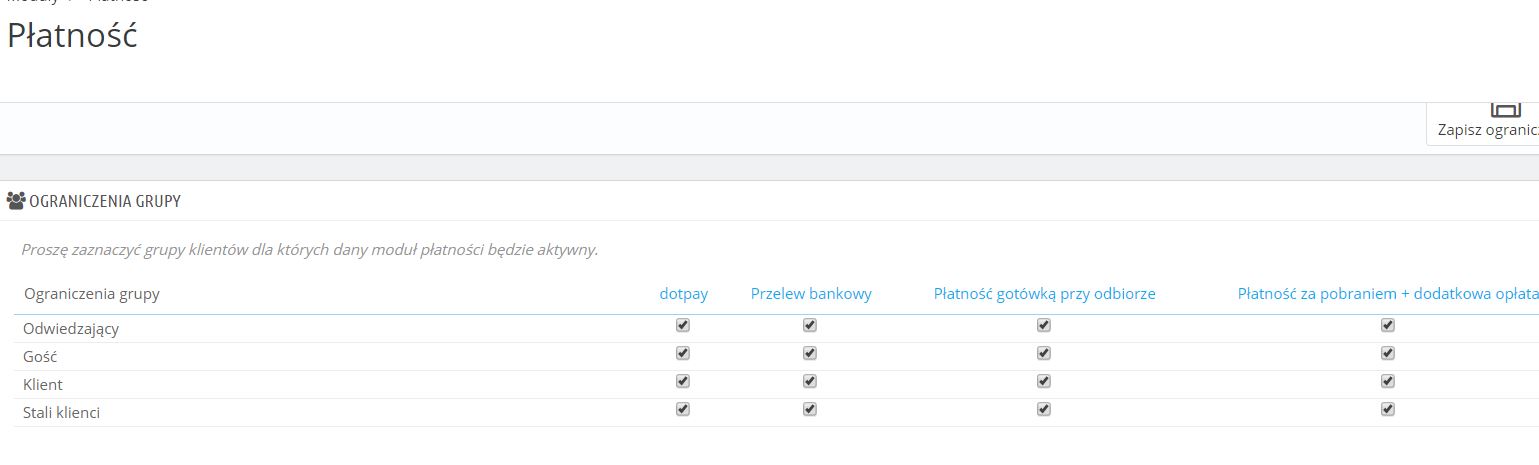The width and height of the screenshot is (1539, 465).
Task: Click the Płatność gotówką przy odbiorze link
Action: [x=1044, y=294]
